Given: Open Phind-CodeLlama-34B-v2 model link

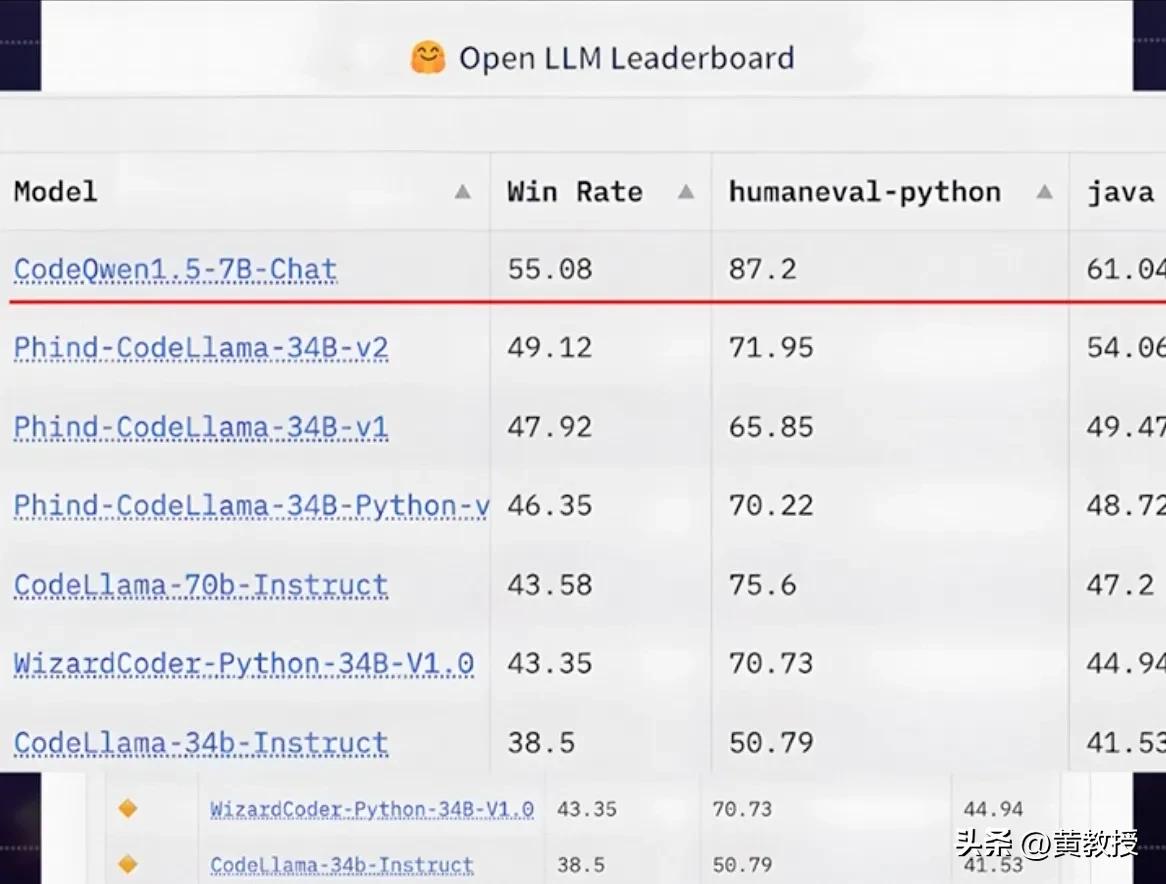Looking at the screenshot, I should point(201,348).
